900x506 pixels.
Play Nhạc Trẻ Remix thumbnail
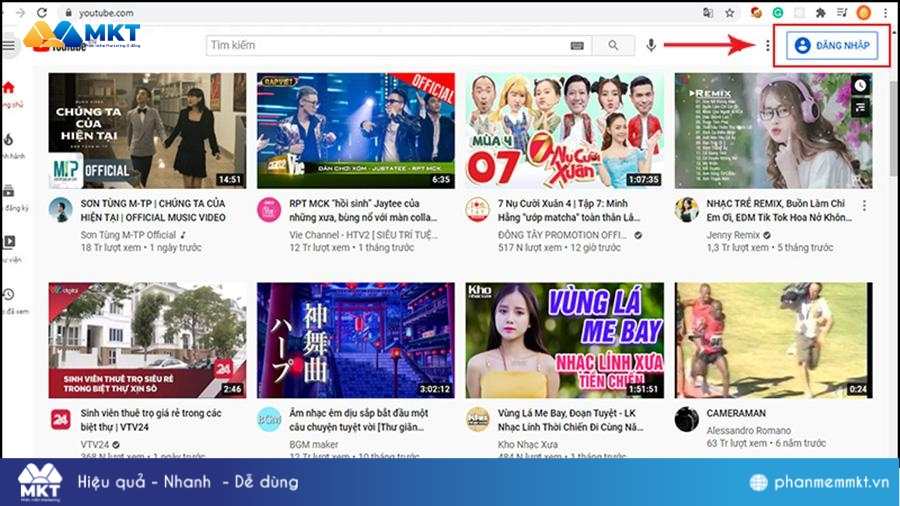click(x=774, y=131)
